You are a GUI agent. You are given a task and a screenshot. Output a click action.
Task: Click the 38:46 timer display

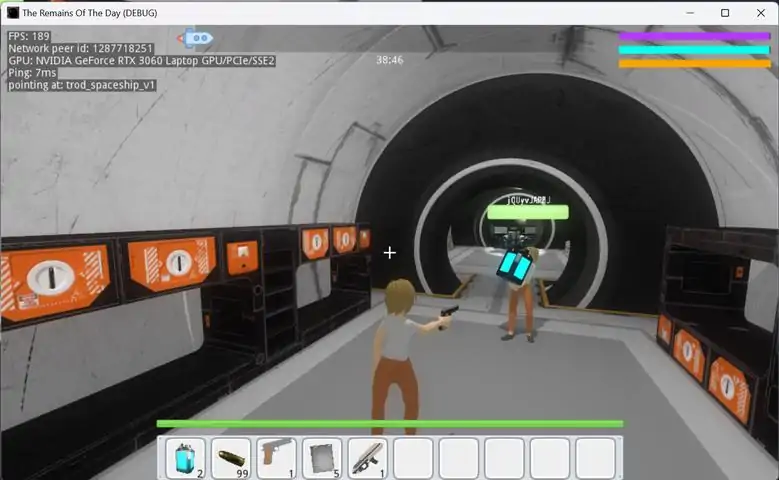pyautogui.click(x=390, y=60)
